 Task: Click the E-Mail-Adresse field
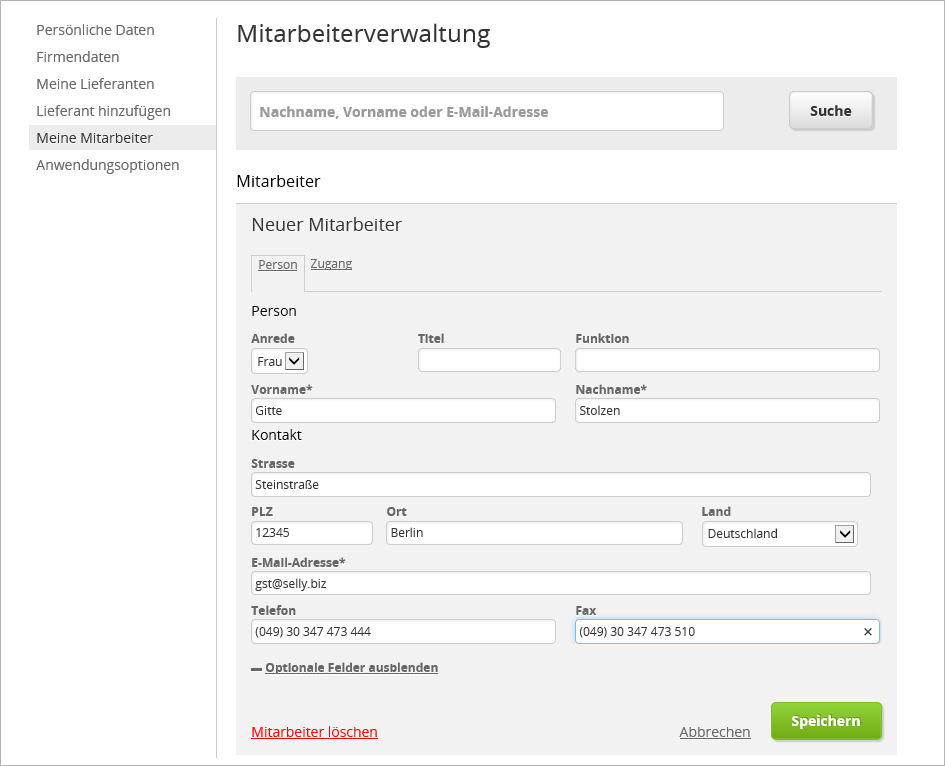560,583
